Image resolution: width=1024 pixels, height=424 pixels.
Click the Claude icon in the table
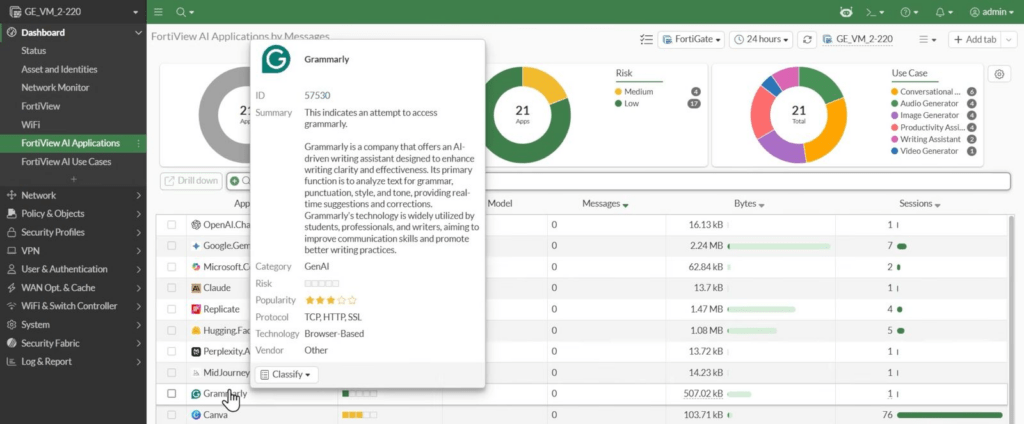pos(195,287)
